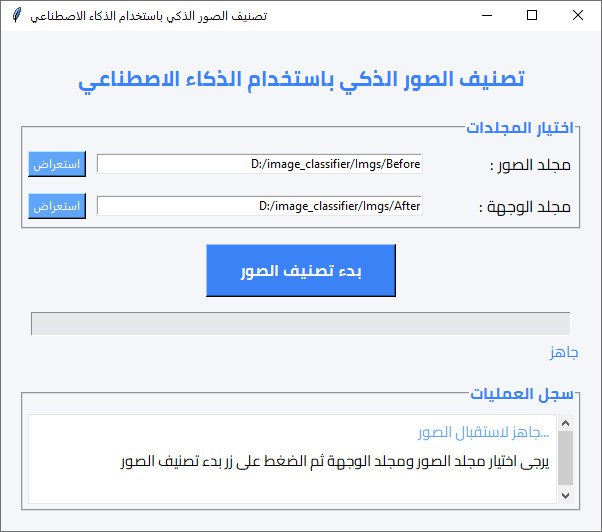602x532 pixels.
Task: Click استعراض button for مجلد الصور
Action: [x=57, y=164]
